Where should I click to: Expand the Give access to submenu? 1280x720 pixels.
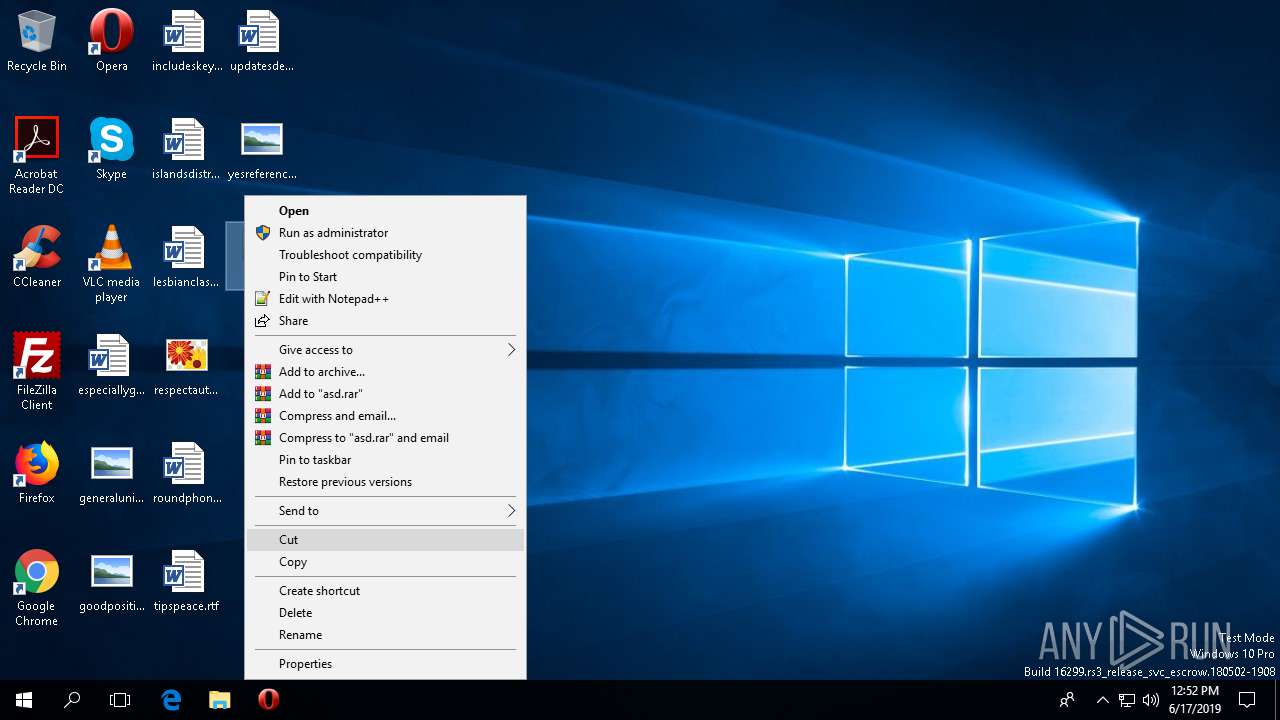point(385,350)
